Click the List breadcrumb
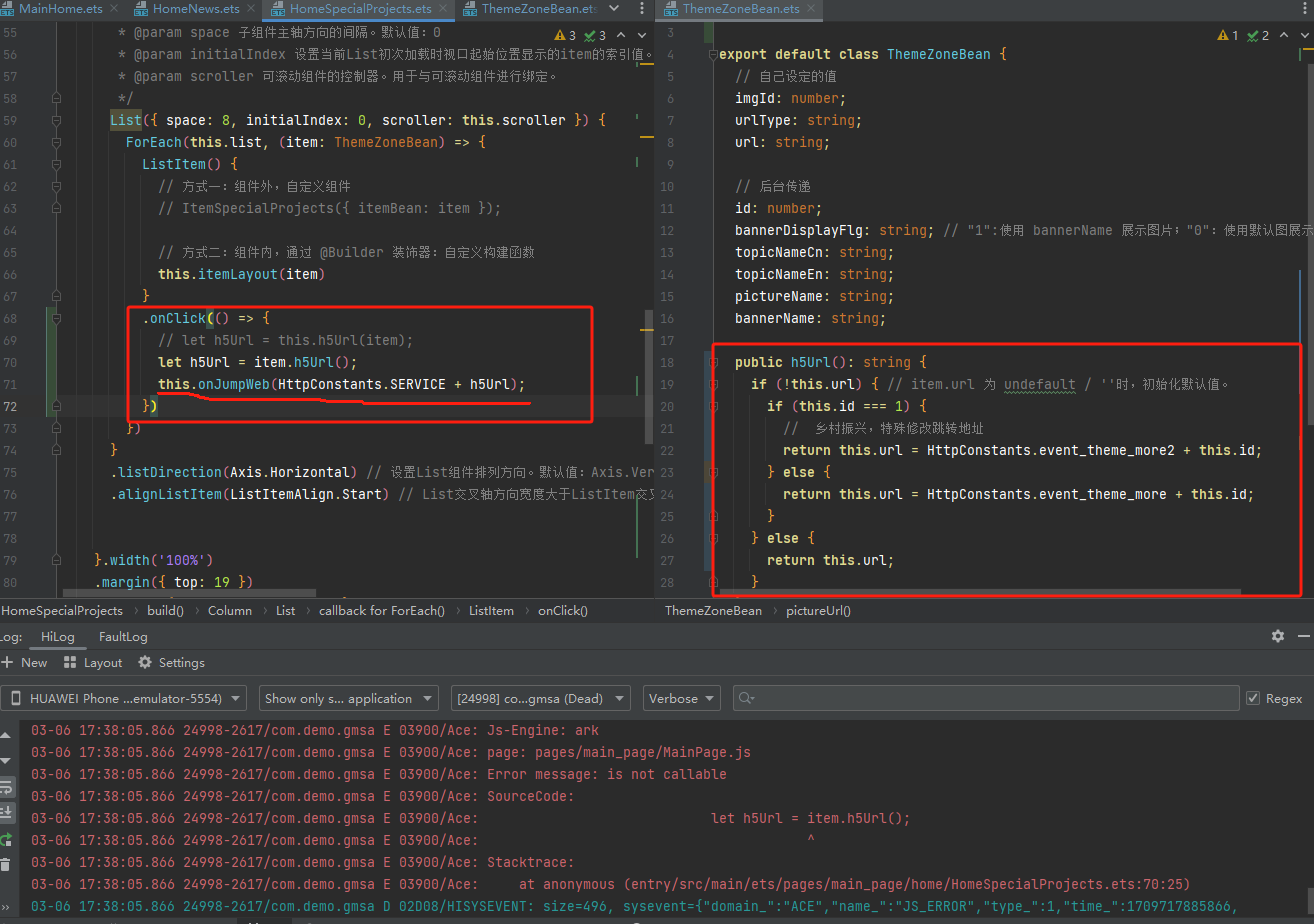The height and width of the screenshot is (924, 1314). (286, 610)
